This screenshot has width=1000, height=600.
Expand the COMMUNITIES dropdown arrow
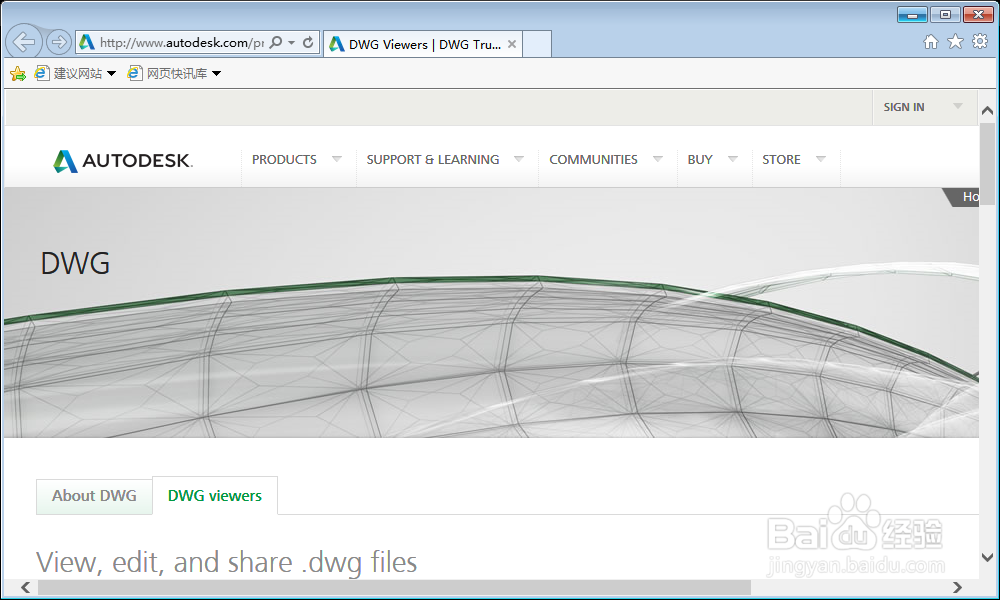(658, 159)
